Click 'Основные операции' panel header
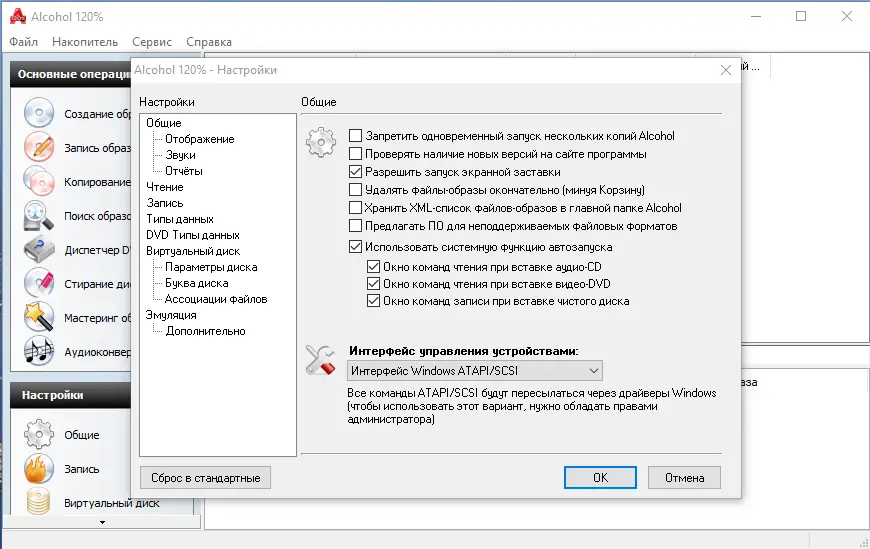 pos(71,74)
